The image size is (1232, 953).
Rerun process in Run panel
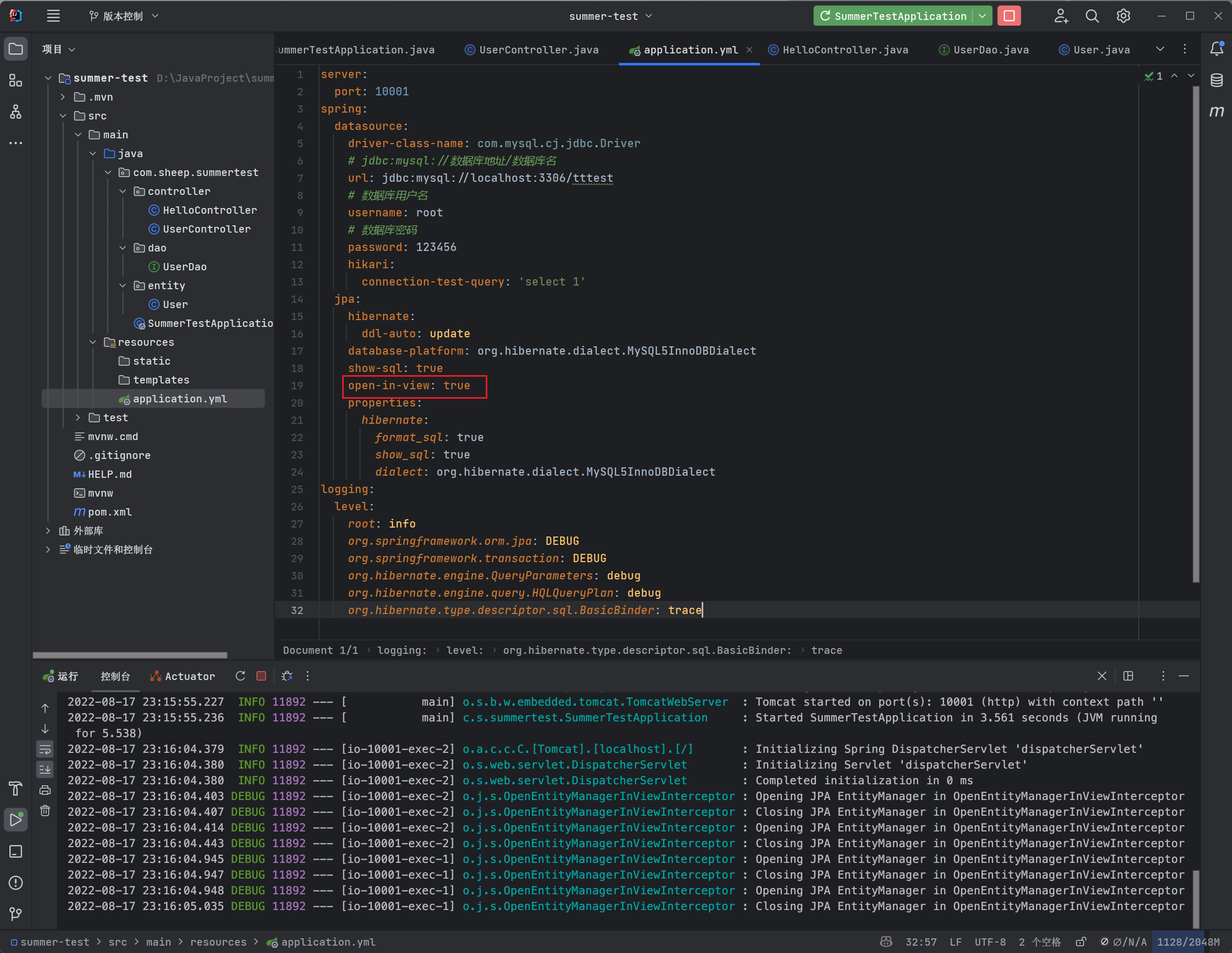pyautogui.click(x=241, y=675)
